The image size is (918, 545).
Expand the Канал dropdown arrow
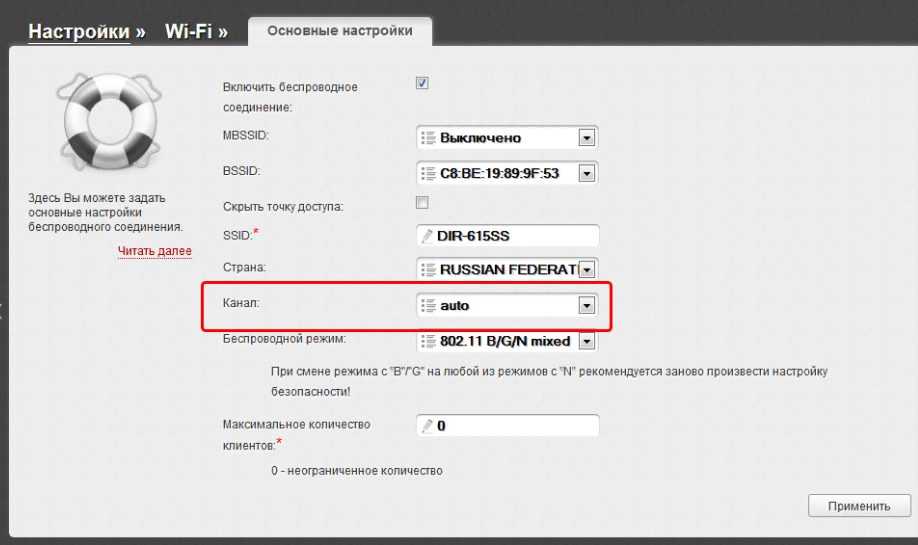587,306
